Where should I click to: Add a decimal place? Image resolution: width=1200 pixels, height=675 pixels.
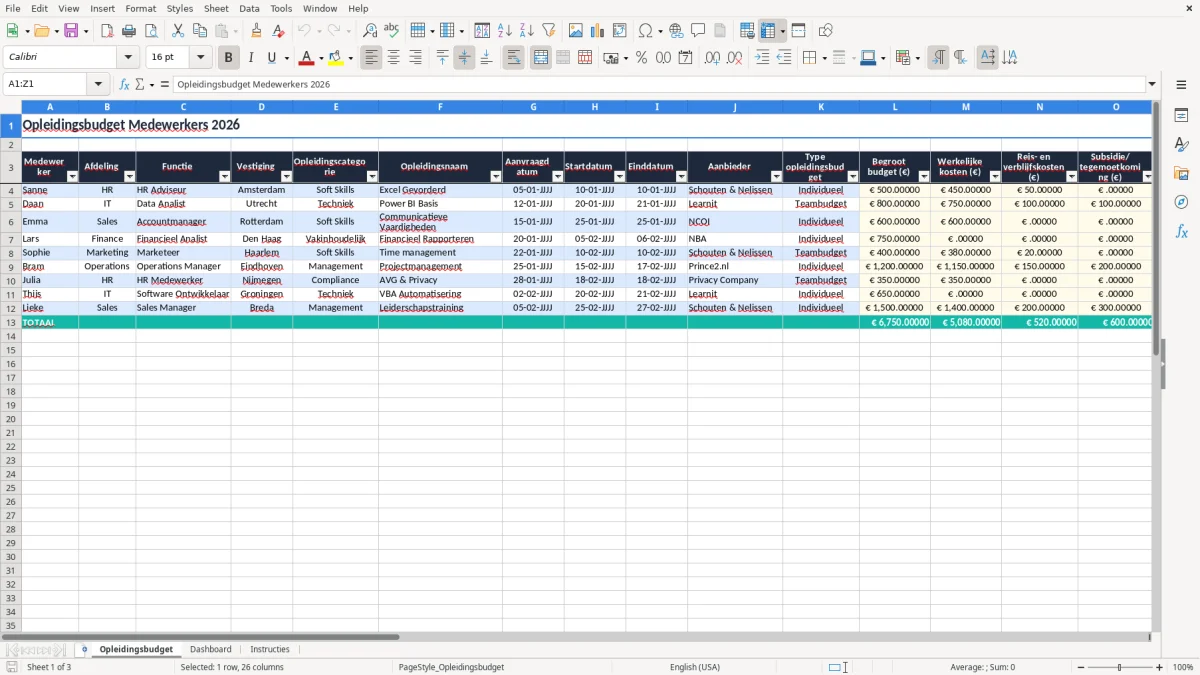pyautogui.click(x=712, y=58)
